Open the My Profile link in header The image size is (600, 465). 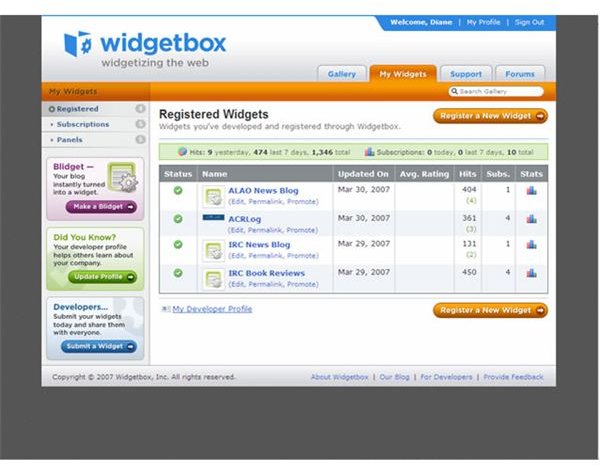click(x=483, y=22)
